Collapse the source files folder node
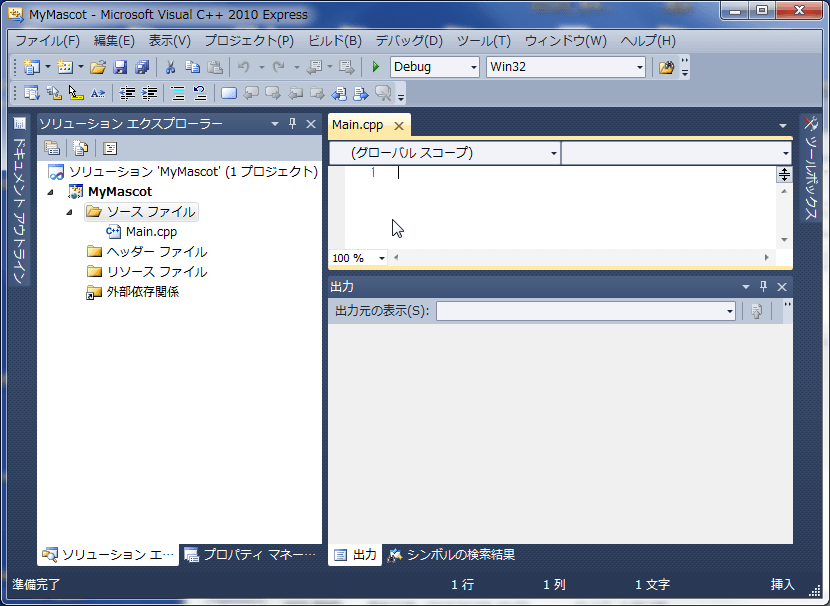This screenshot has width=830, height=606. [69, 212]
